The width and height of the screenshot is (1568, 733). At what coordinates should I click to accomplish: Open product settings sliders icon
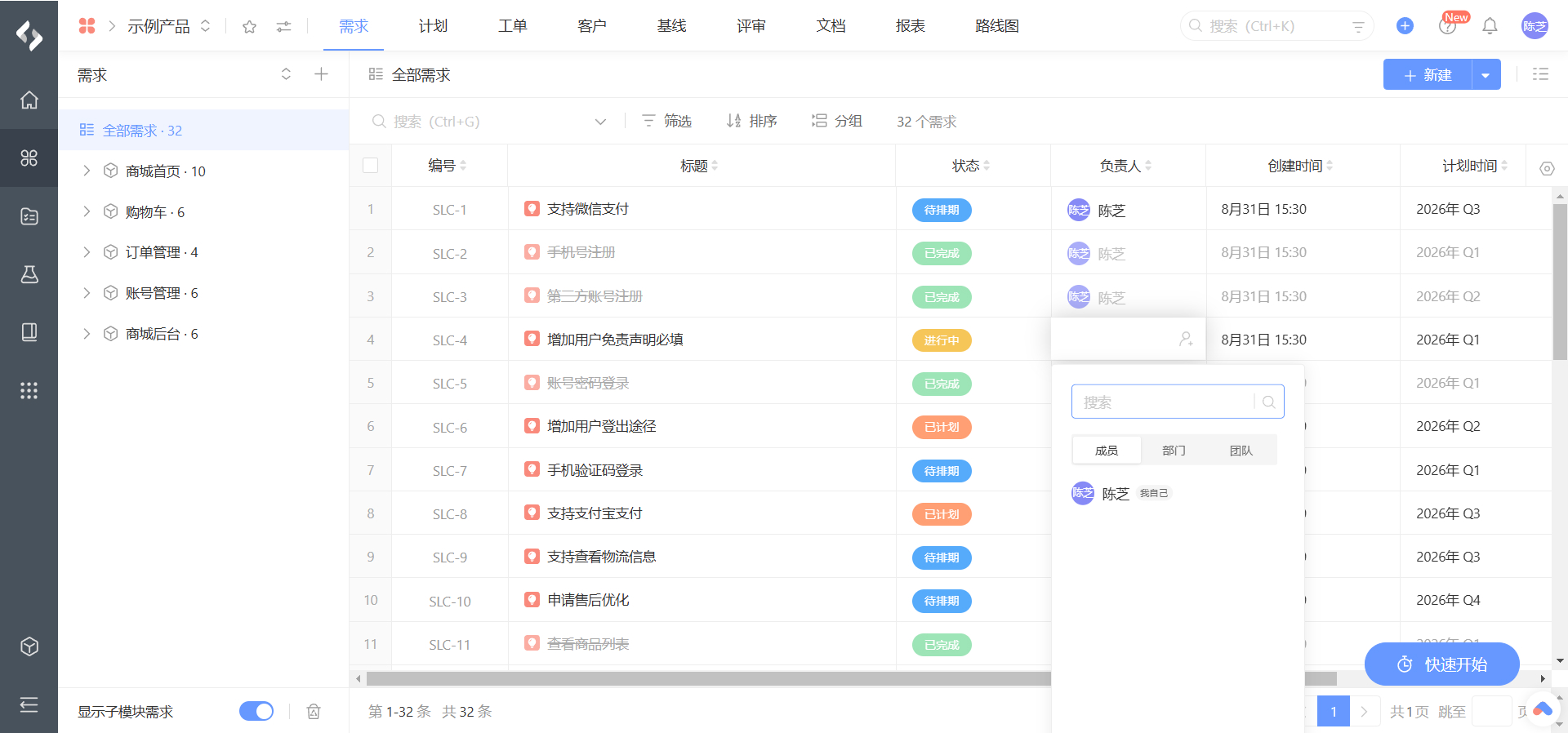click(283, 27)
